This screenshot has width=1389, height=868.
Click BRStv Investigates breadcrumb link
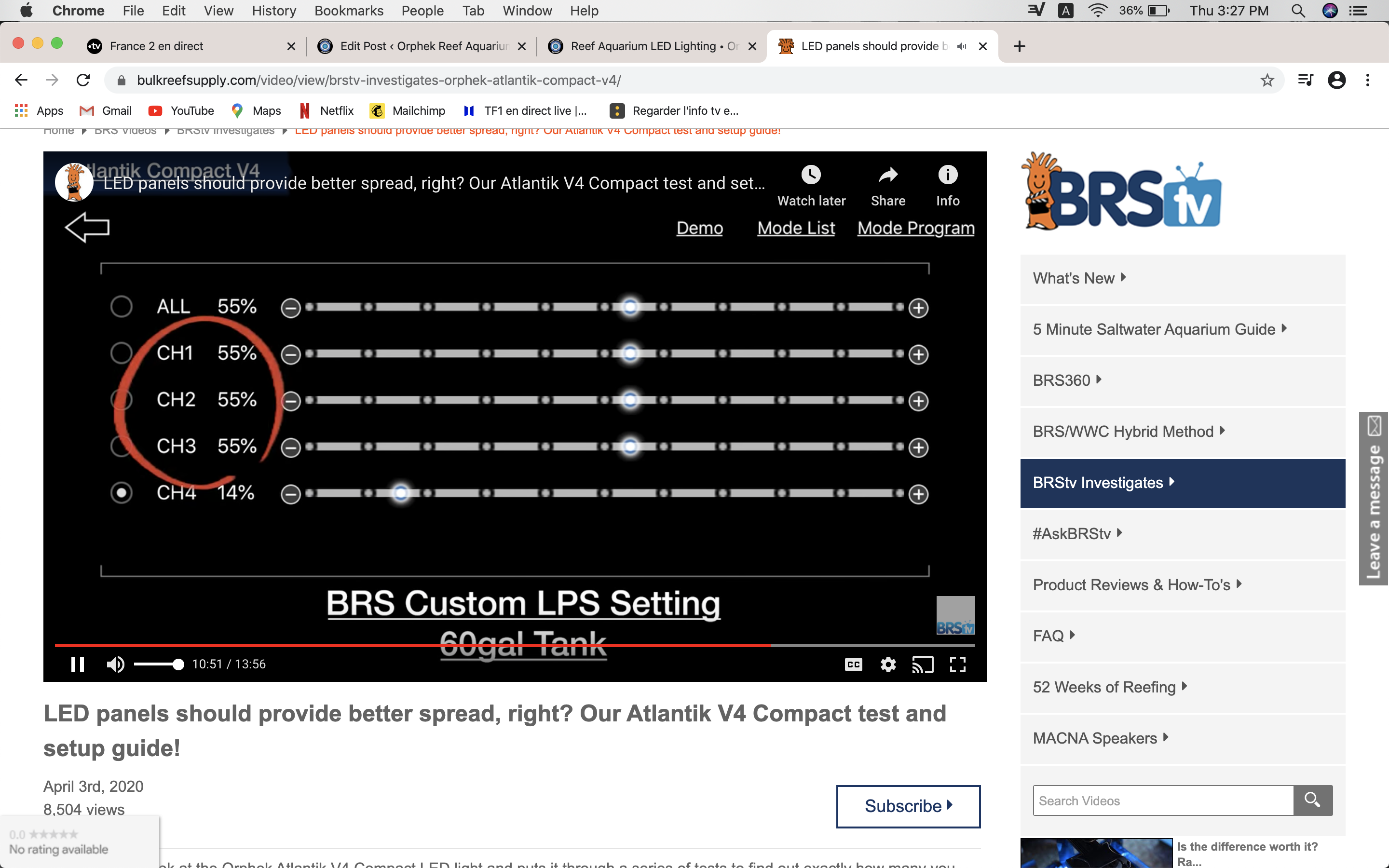pyautogui.click(x=226, y=132)
